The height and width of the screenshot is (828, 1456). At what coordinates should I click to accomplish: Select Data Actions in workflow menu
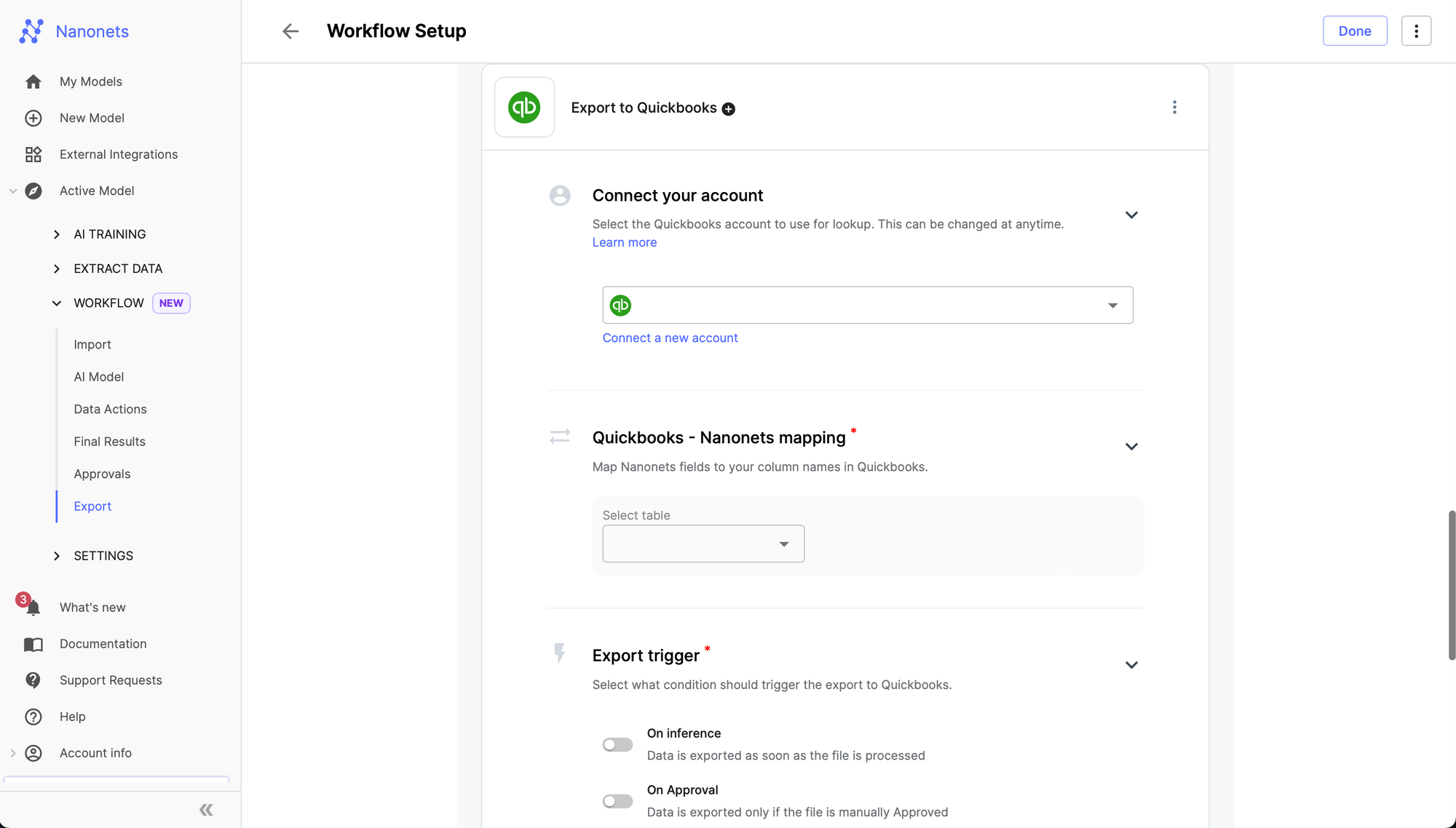[x=110, y=409]
